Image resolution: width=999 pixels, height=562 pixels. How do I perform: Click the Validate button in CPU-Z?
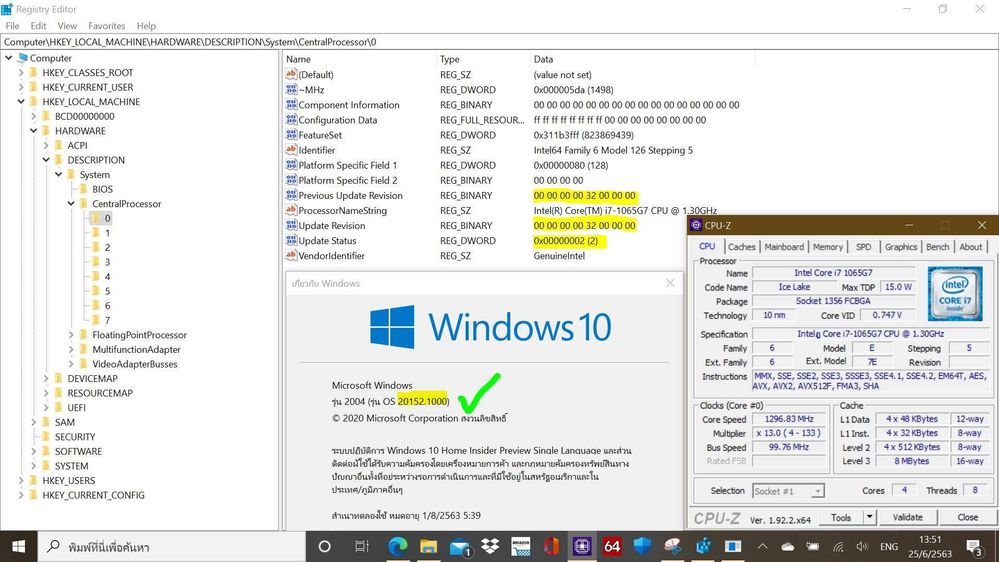pos(907,517)
